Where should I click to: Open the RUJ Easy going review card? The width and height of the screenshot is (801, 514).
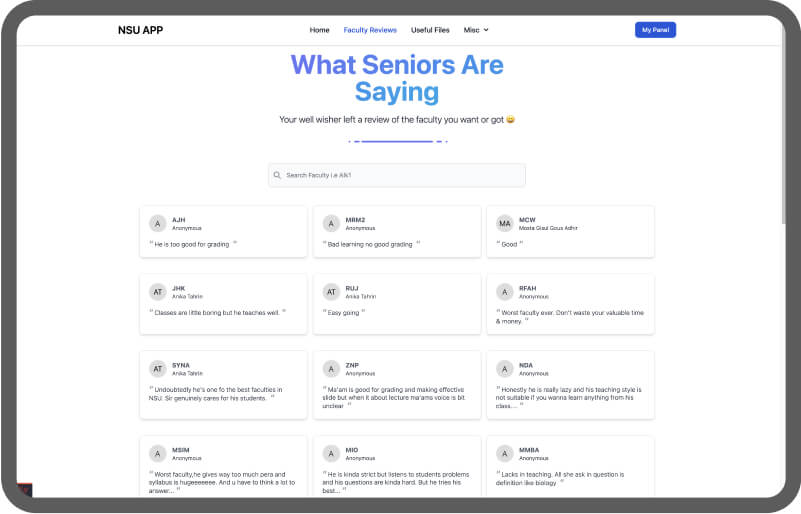pyautogui.click(x=396, y=304)
